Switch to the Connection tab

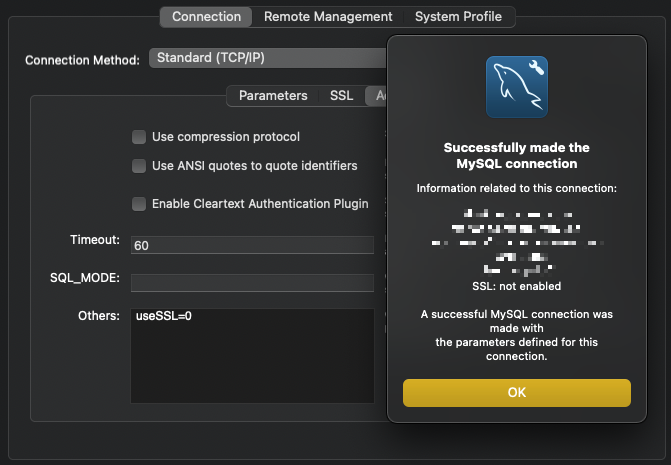206,17
